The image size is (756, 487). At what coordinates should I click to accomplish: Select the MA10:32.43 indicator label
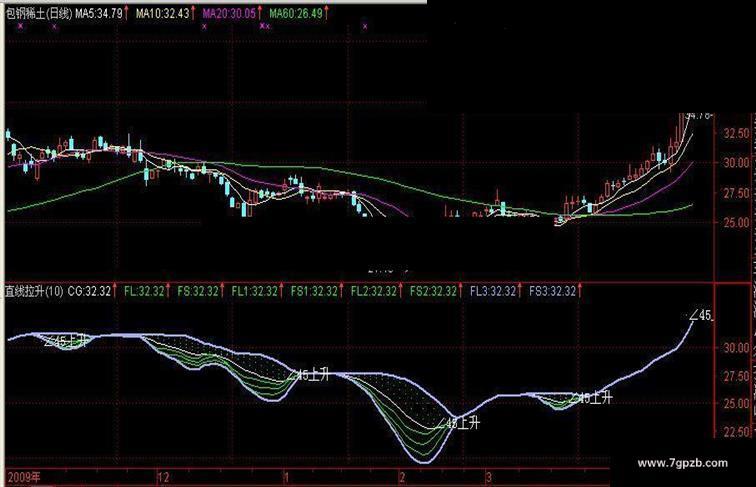pos(162,14)
